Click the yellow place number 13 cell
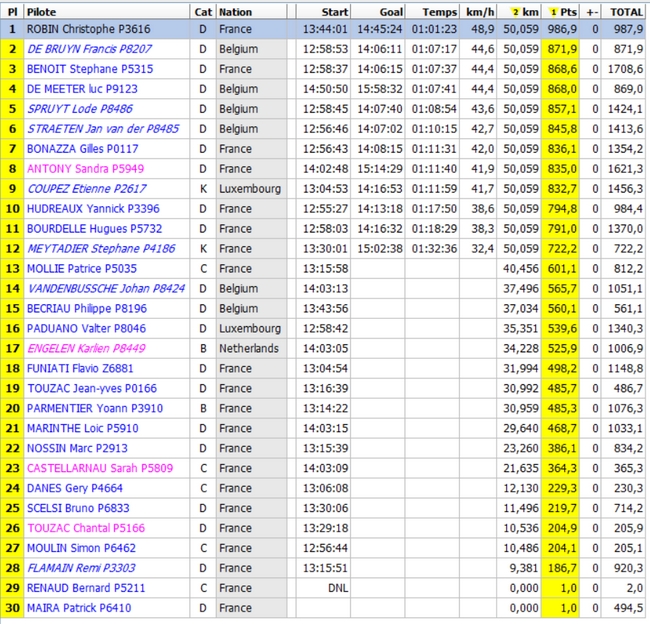 point(12,268)
